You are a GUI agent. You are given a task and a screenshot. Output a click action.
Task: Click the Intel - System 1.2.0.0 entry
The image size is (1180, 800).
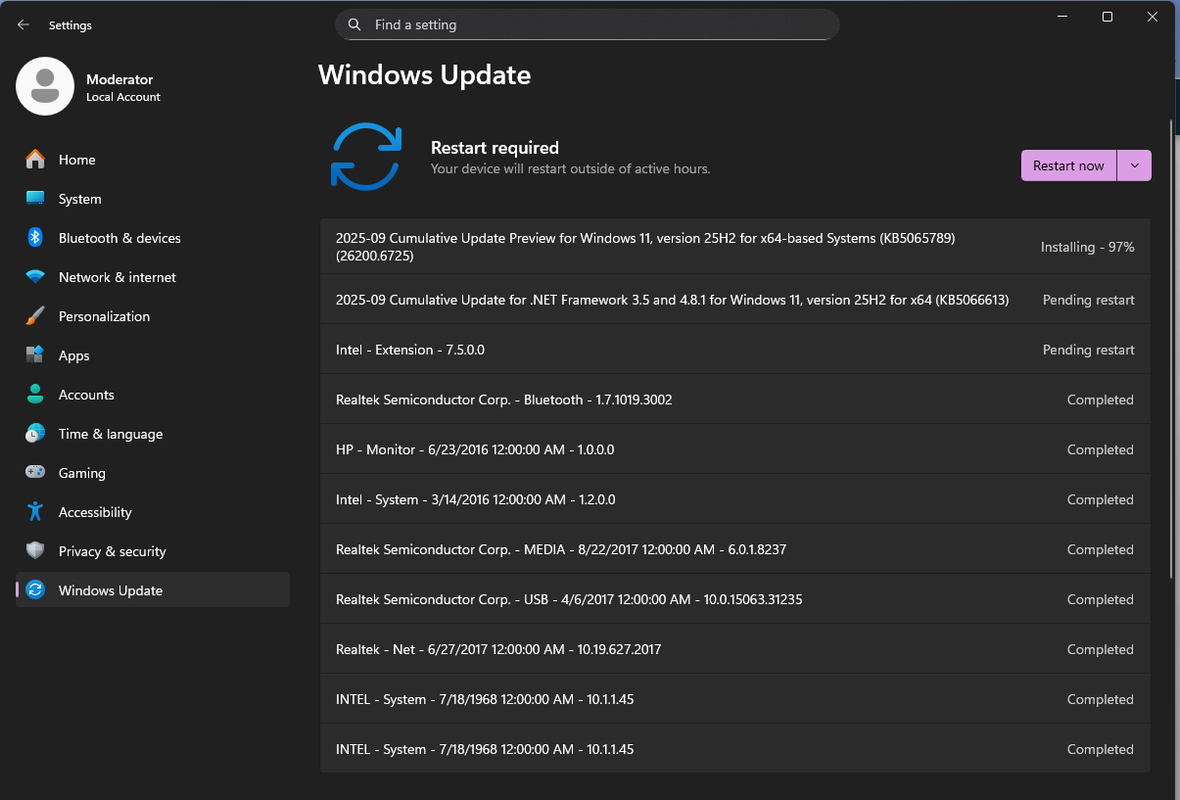(735, 499)
